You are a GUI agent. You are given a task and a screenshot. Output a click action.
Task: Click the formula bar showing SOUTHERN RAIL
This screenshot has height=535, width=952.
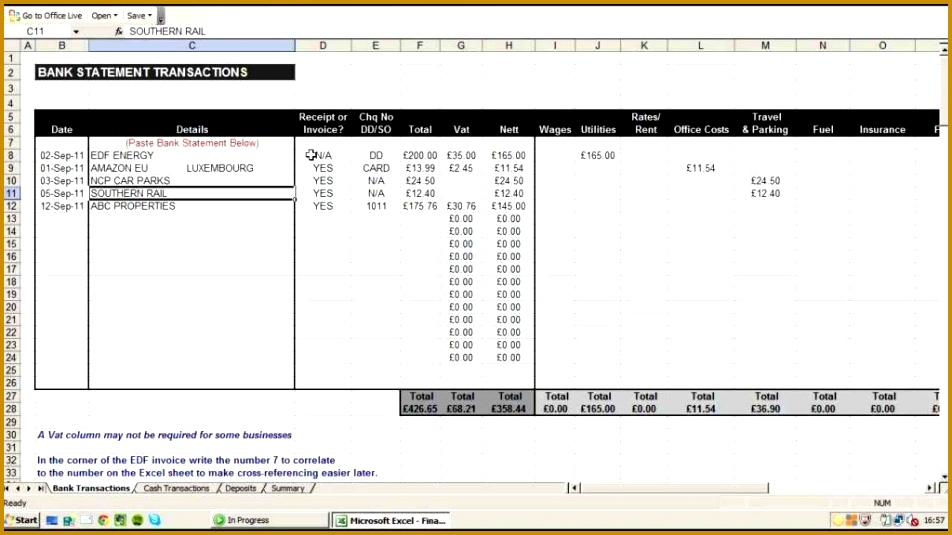click(x=534, y=31)
